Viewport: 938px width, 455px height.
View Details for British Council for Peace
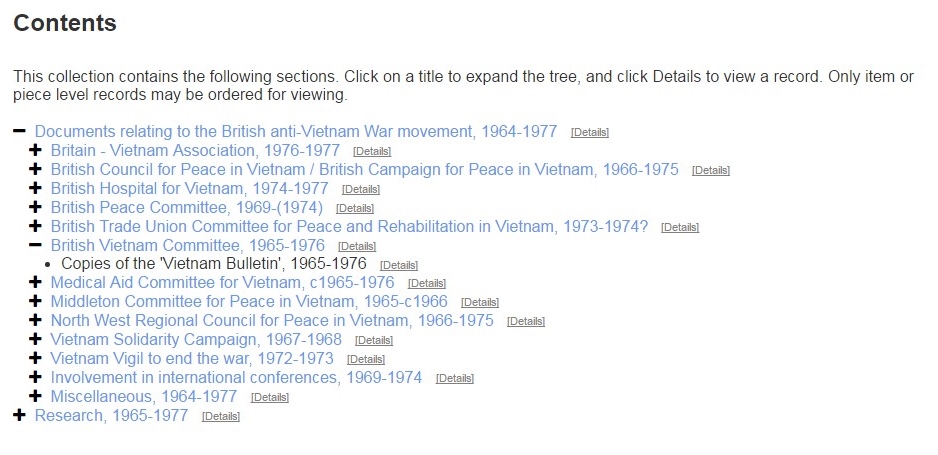point(710,170)
